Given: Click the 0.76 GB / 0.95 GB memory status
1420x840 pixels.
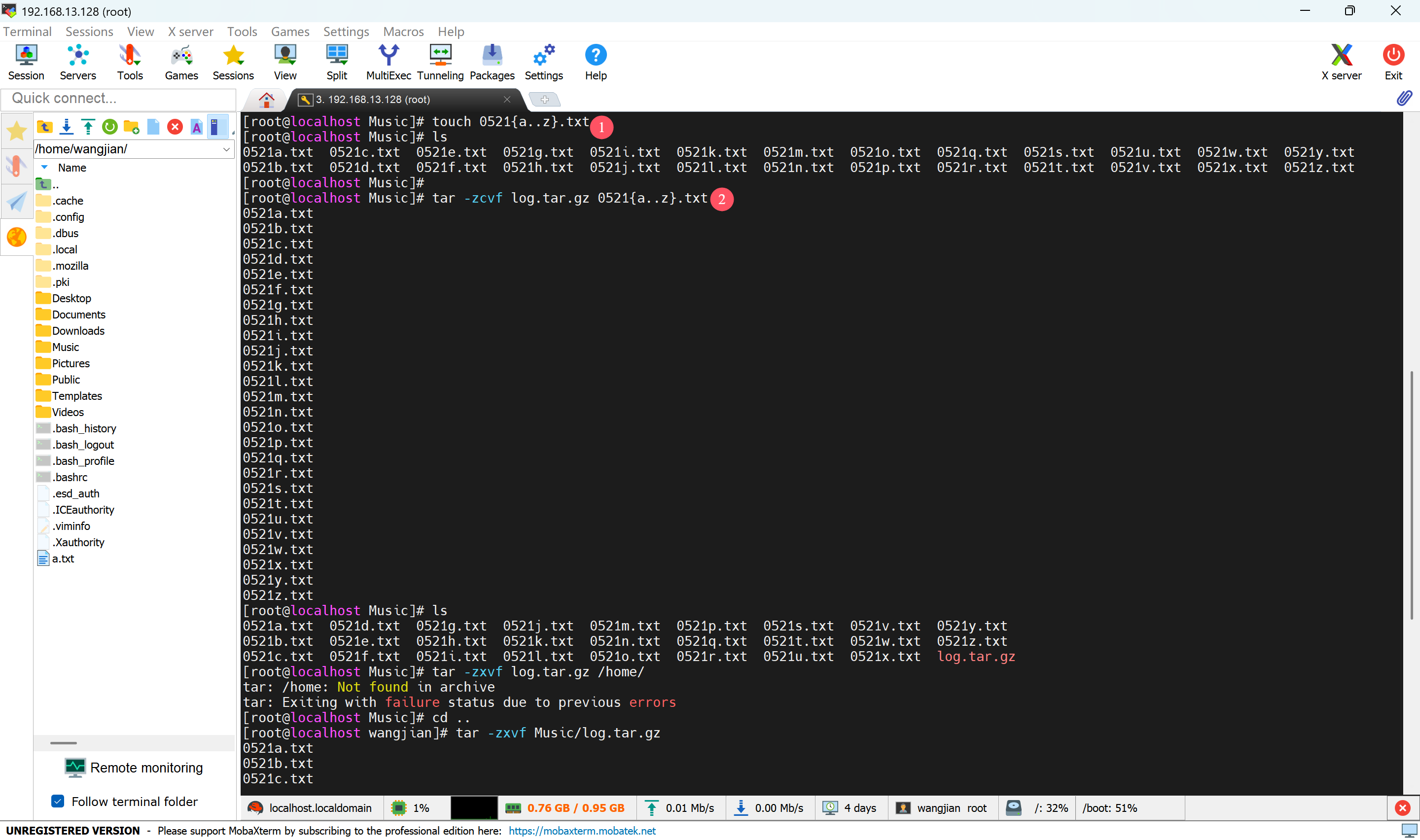Looking at the screenshot, I should pos(566,808).
